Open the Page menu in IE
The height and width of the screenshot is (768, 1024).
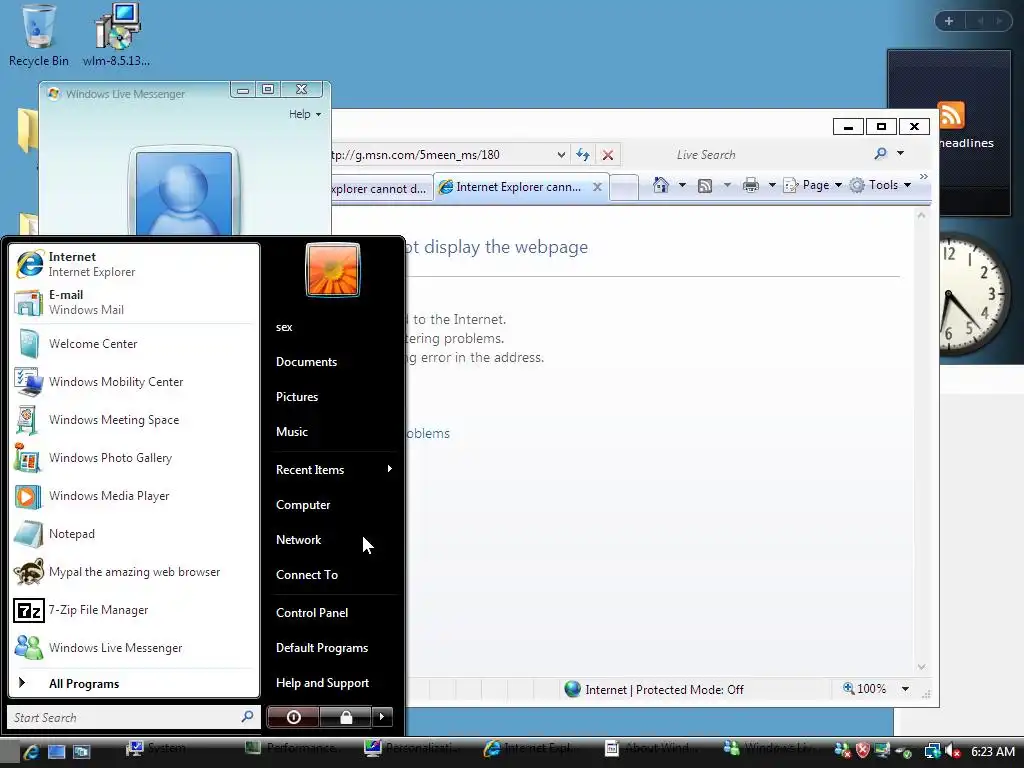tap(812, 185)
